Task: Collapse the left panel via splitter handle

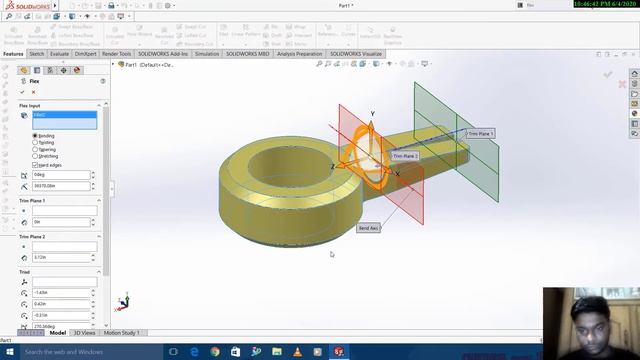Action: 112,189
